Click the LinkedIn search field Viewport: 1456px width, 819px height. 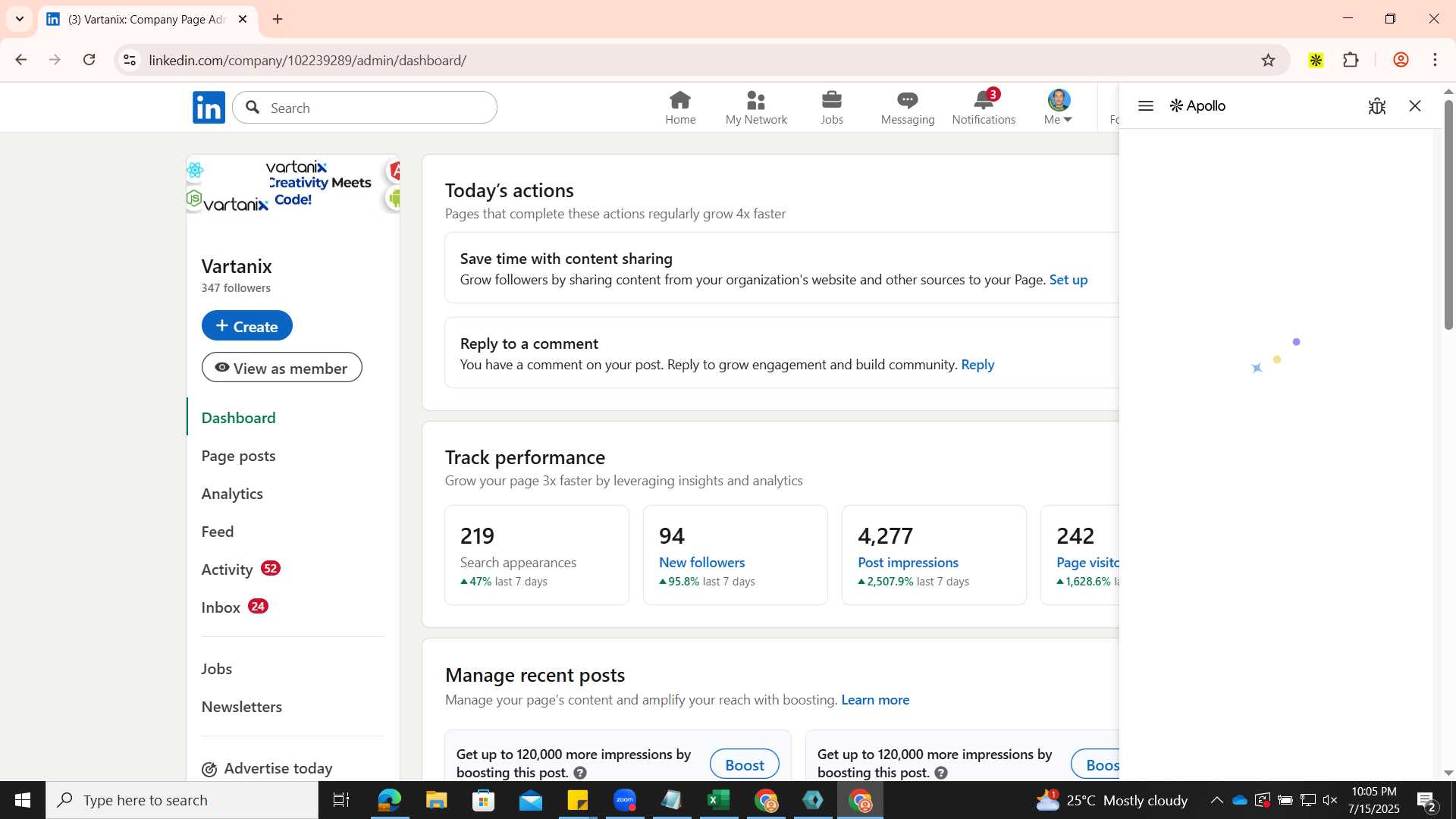click(365, 108)
